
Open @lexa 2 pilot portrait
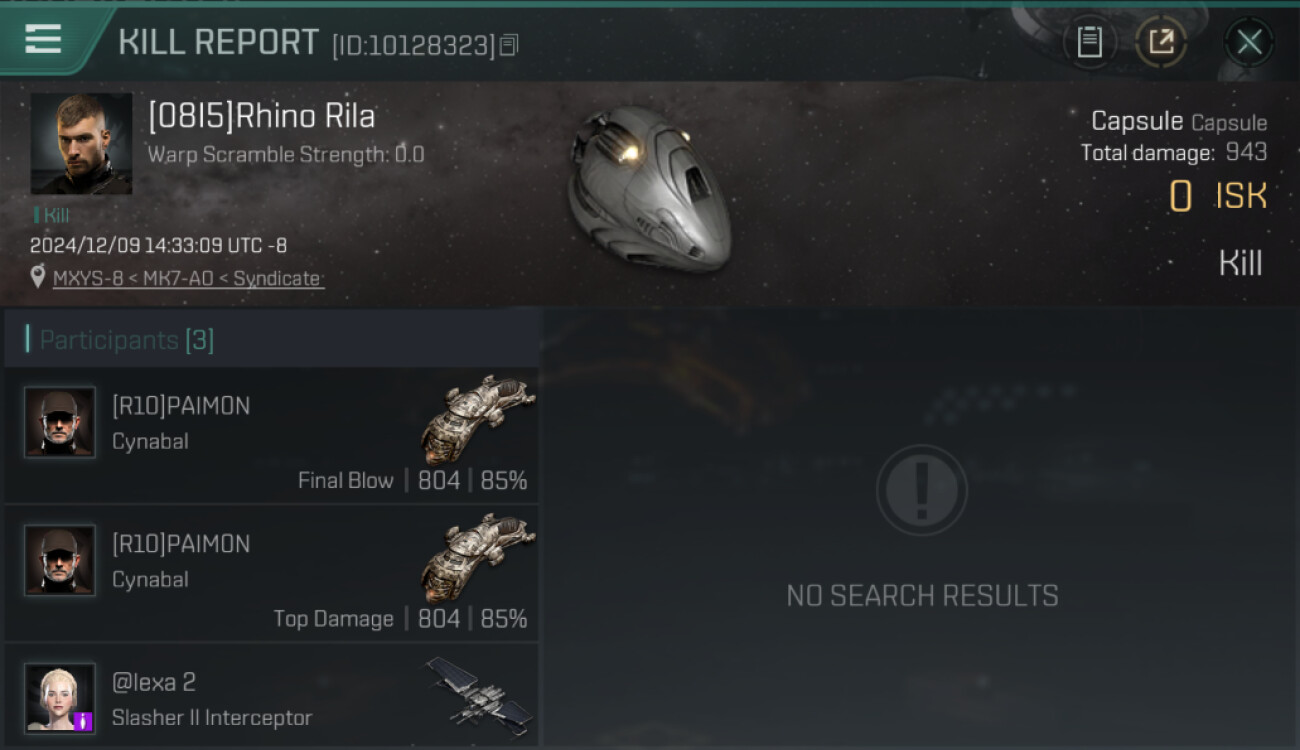point(60,697)
